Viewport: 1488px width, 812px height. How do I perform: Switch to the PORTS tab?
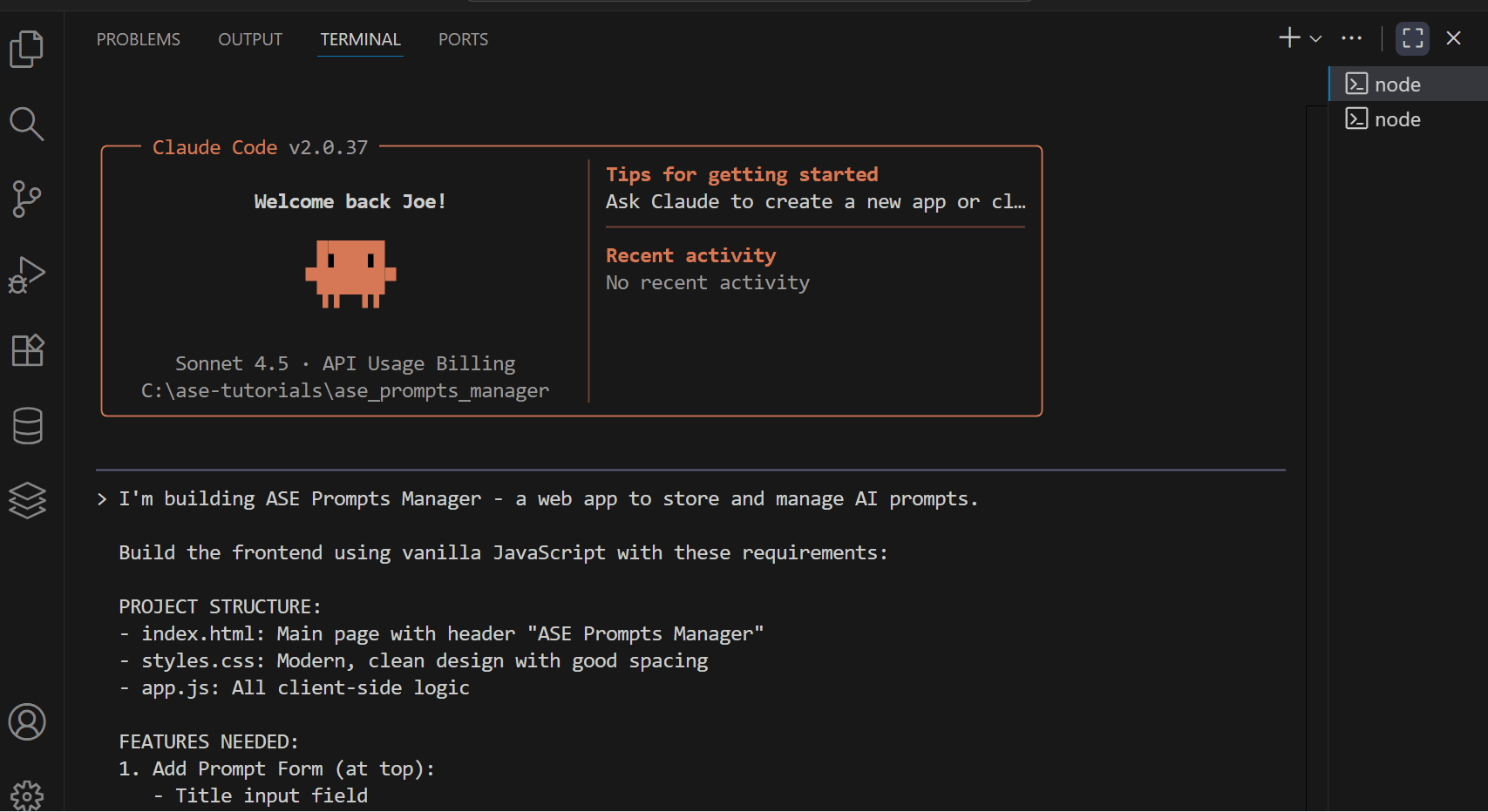pos(463,39)
